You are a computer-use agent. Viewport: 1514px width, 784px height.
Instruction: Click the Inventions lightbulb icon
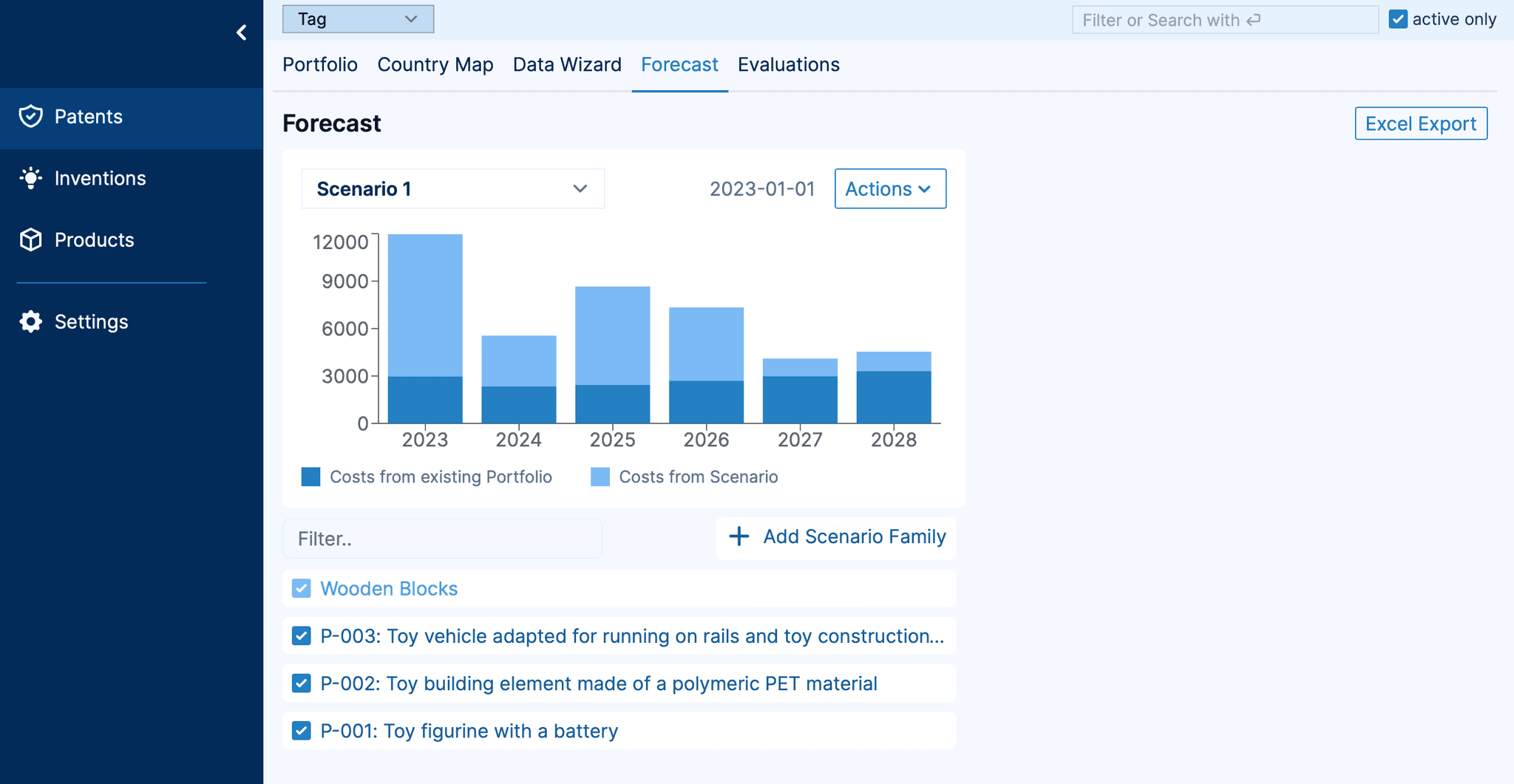pos(31,178)
